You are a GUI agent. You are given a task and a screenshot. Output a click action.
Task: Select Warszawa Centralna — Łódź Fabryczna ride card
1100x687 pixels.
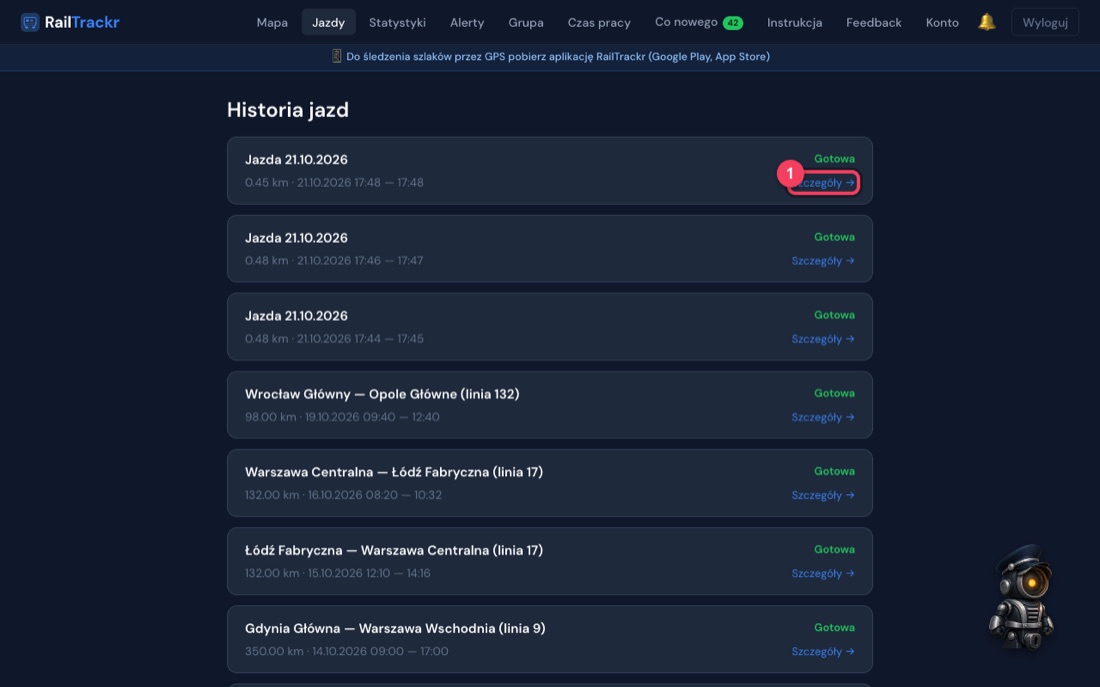coord(549,483)
